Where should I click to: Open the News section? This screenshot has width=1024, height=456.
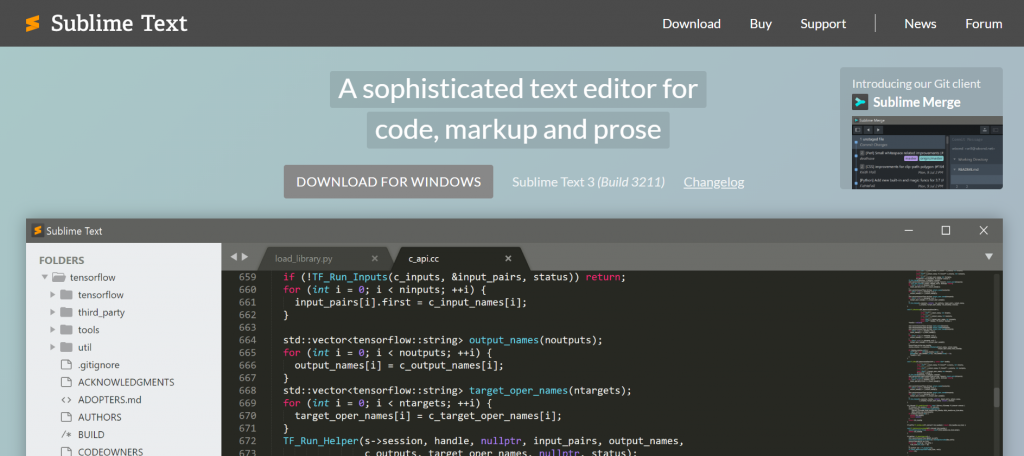click(x=920, y=24)
